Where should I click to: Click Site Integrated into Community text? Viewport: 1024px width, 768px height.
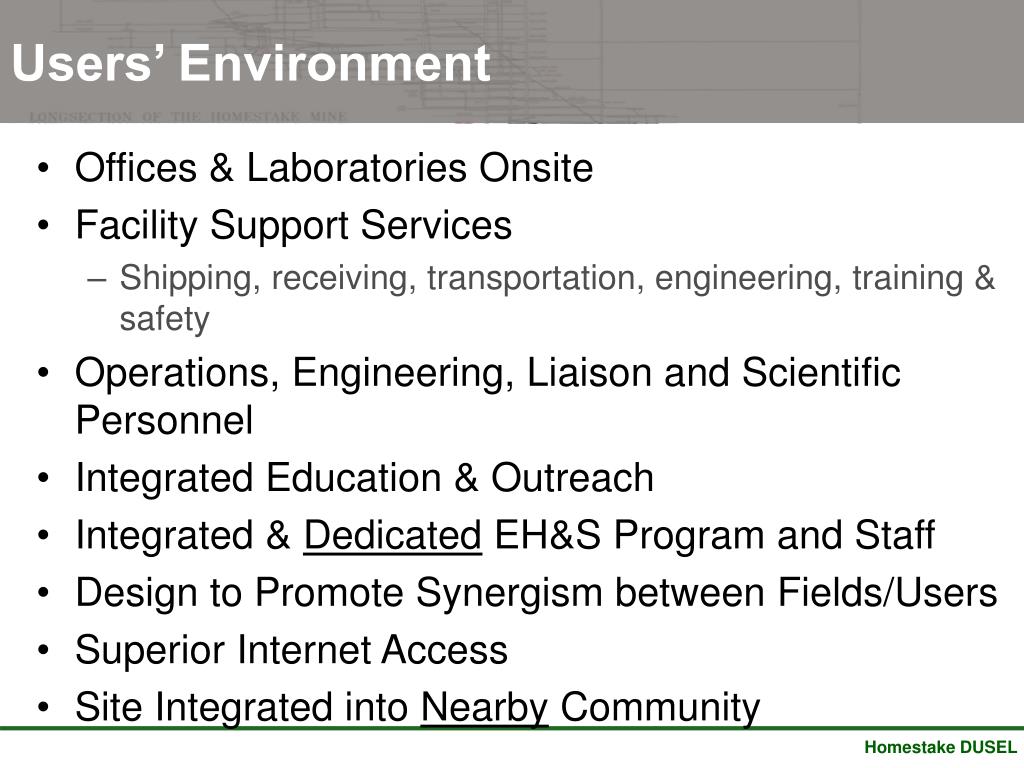pos(418,709)
